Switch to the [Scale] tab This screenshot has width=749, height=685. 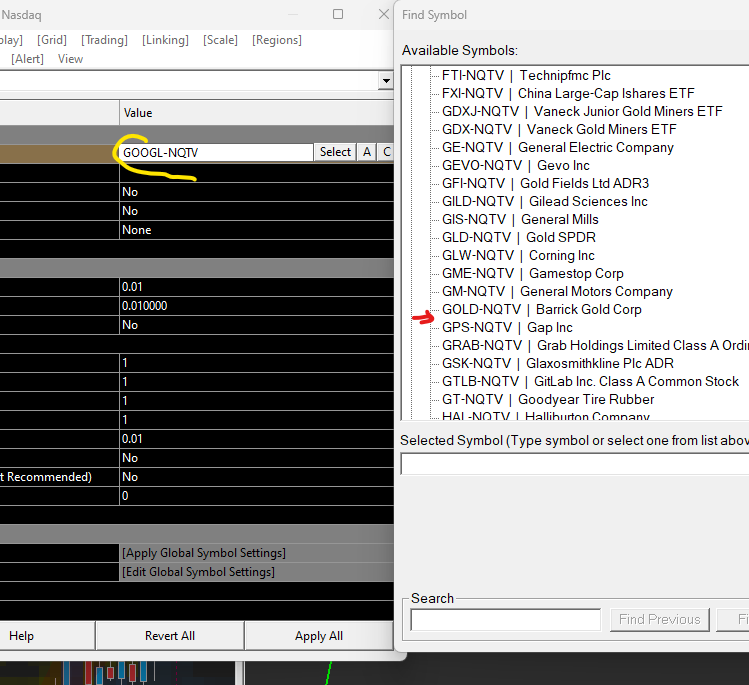[x=220, y=40]
